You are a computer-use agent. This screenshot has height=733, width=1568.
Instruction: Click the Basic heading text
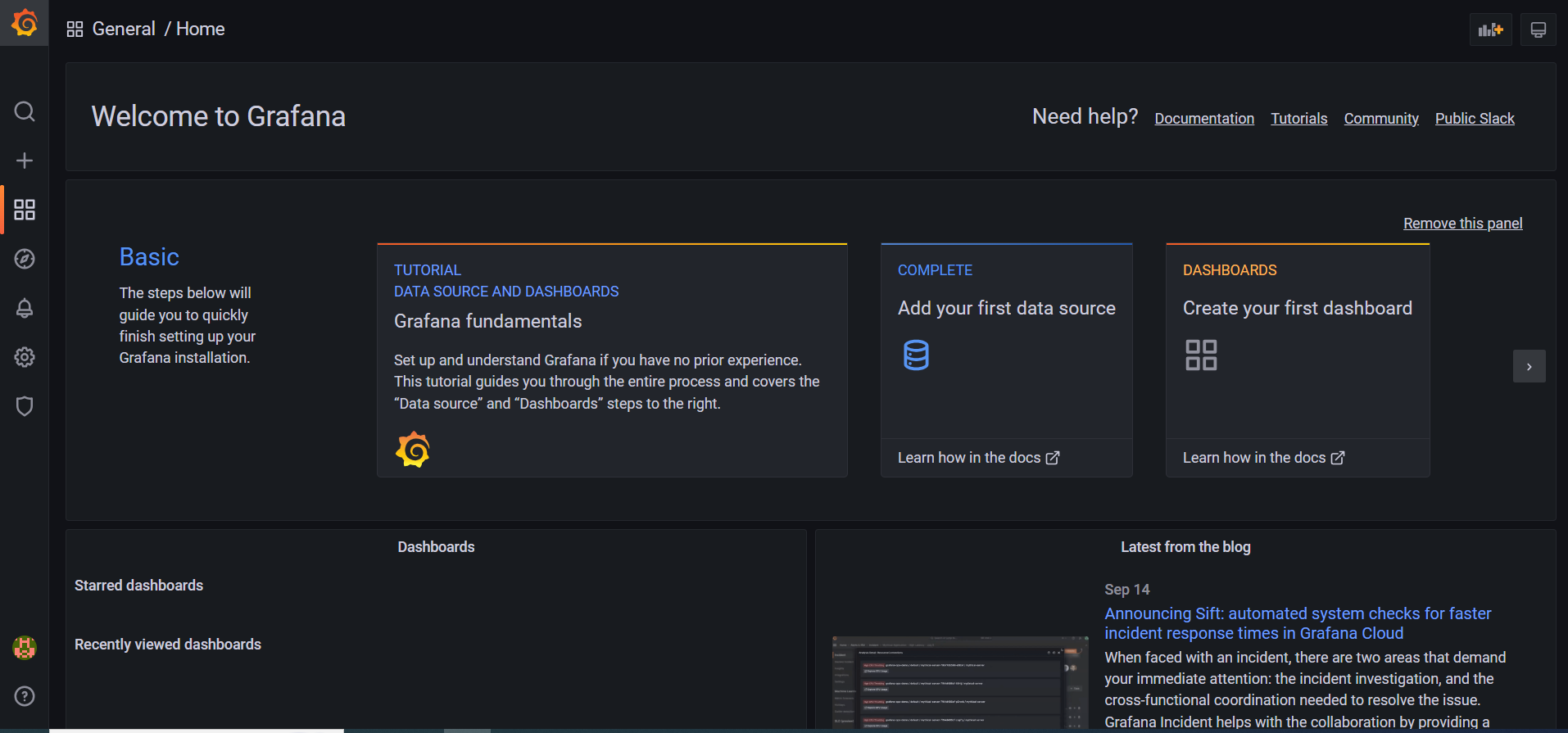(x=149, y=257)
